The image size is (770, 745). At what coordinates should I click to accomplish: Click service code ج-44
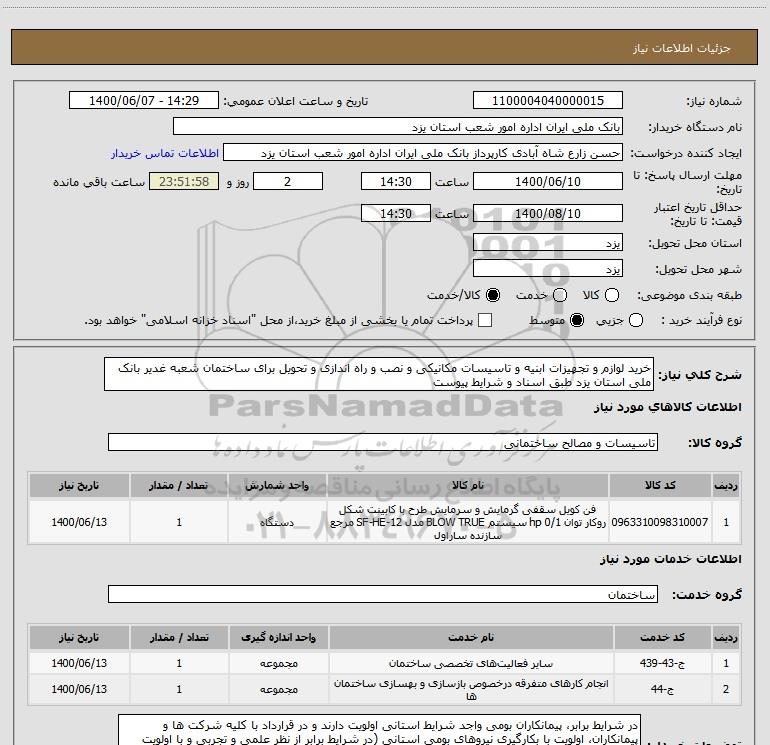tap(662, 689)
